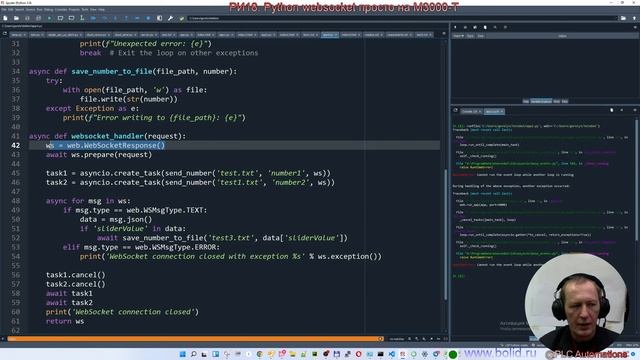Step into function in debugger

[x=115, y=18]
